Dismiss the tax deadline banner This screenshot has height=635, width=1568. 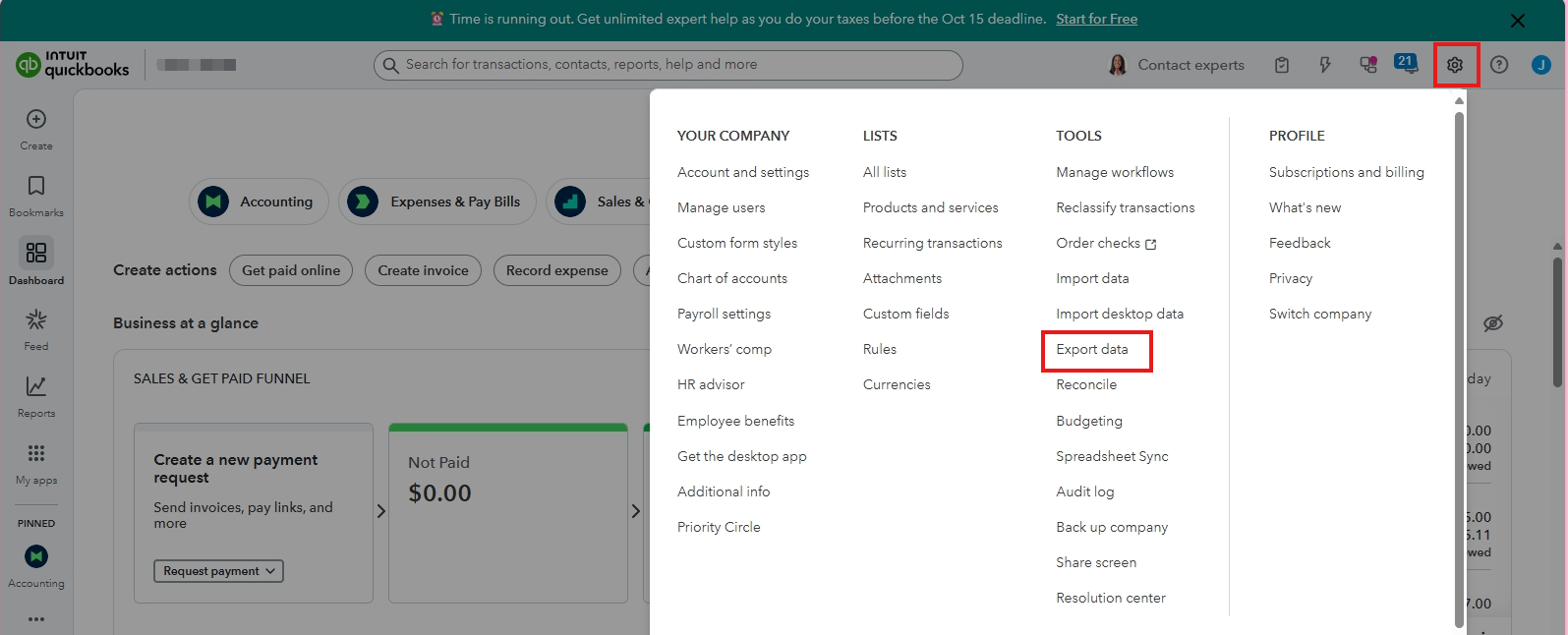click(x=1518, y=20)
